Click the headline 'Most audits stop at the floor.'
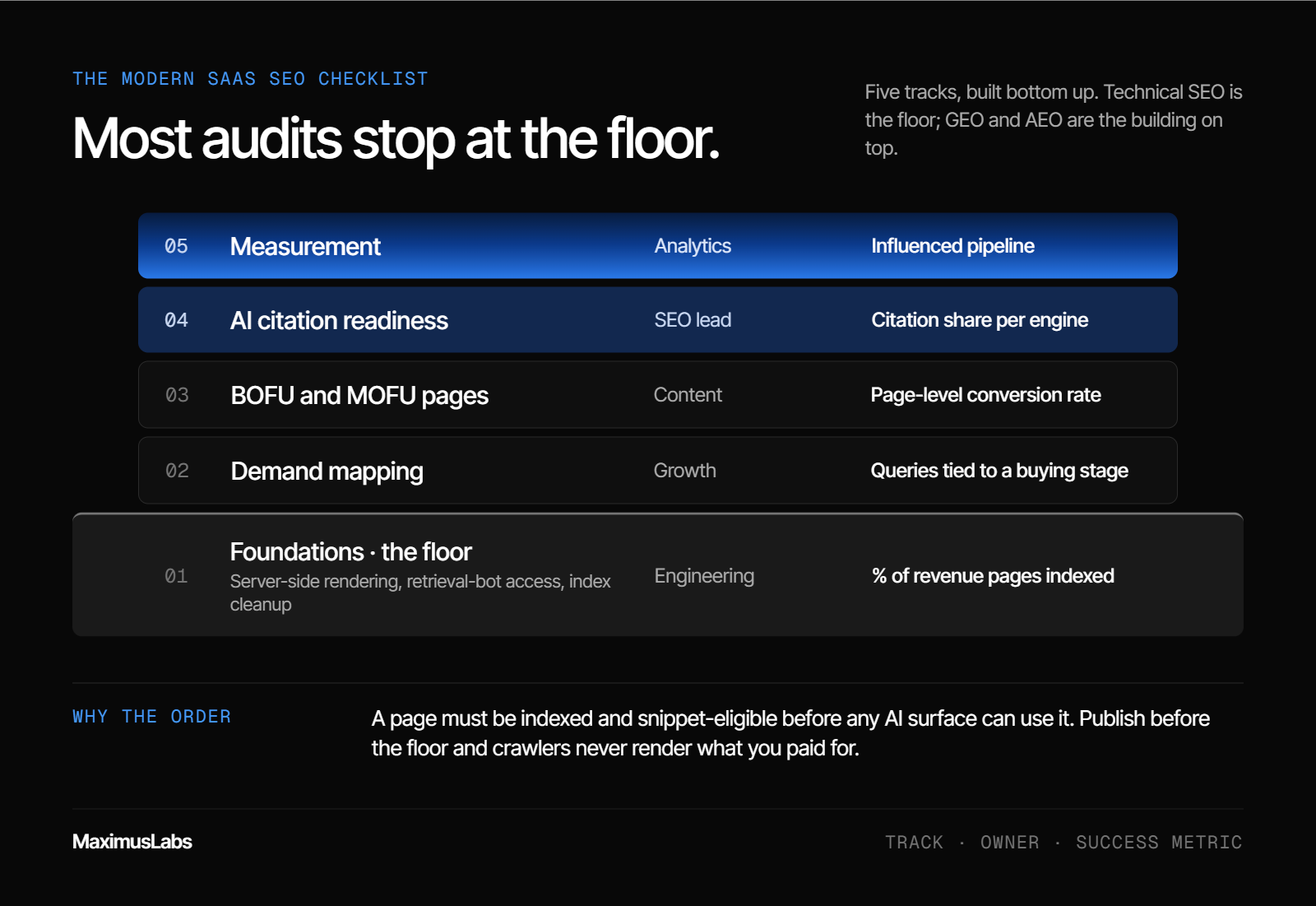 (x=396, y=138)
